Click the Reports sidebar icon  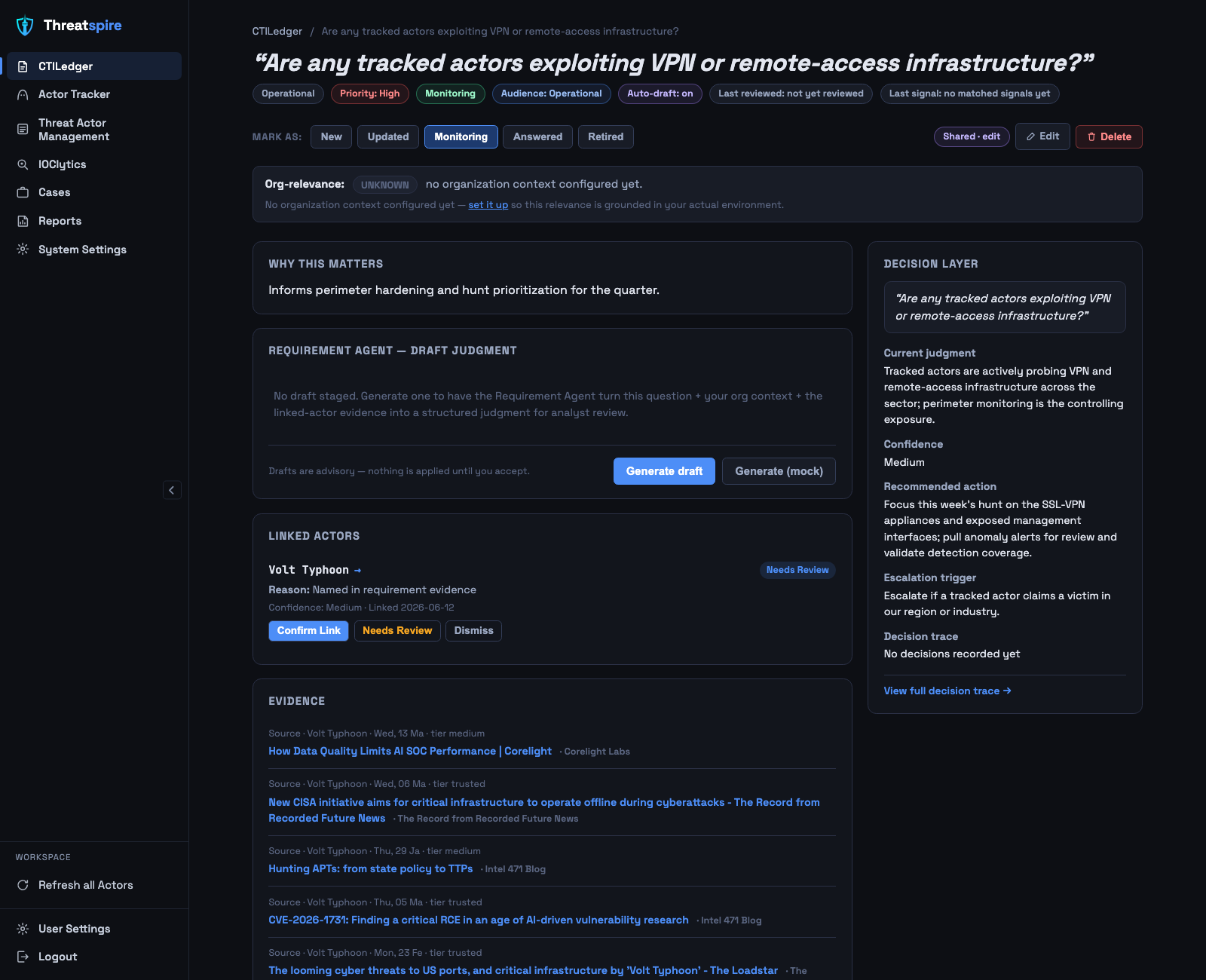tap(23, 221)
